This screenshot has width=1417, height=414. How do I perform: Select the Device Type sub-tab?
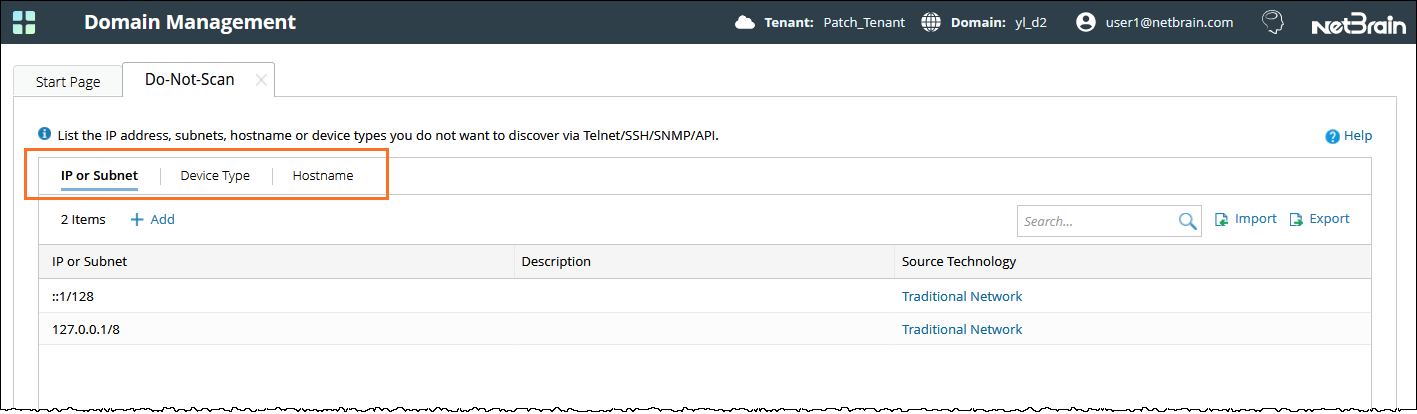point(215,176)
